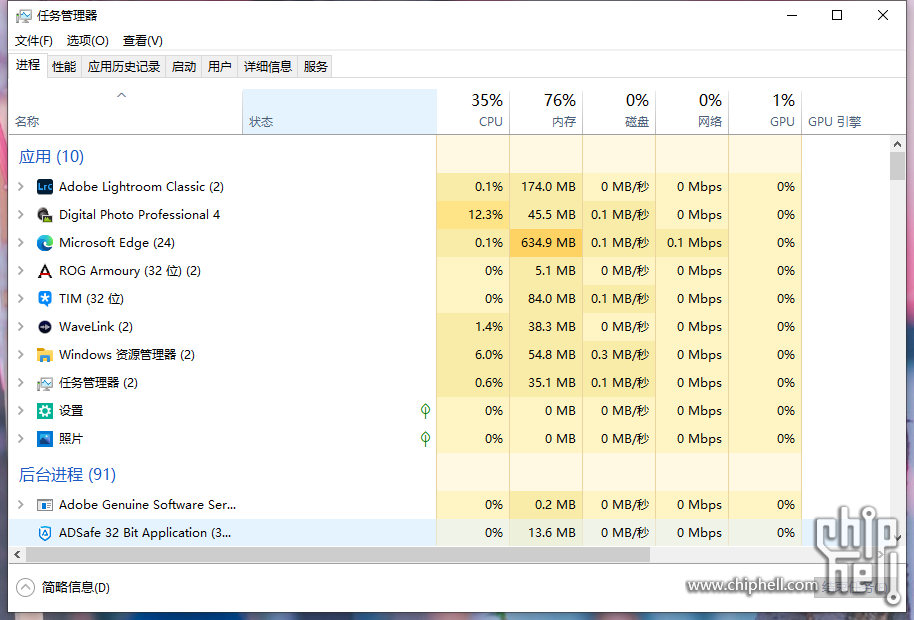This screenshot has width=914, height=620.
Task: Expand the Adobe Genuine Software Service row
Action: pyautogui.click(x=21, y=505)
